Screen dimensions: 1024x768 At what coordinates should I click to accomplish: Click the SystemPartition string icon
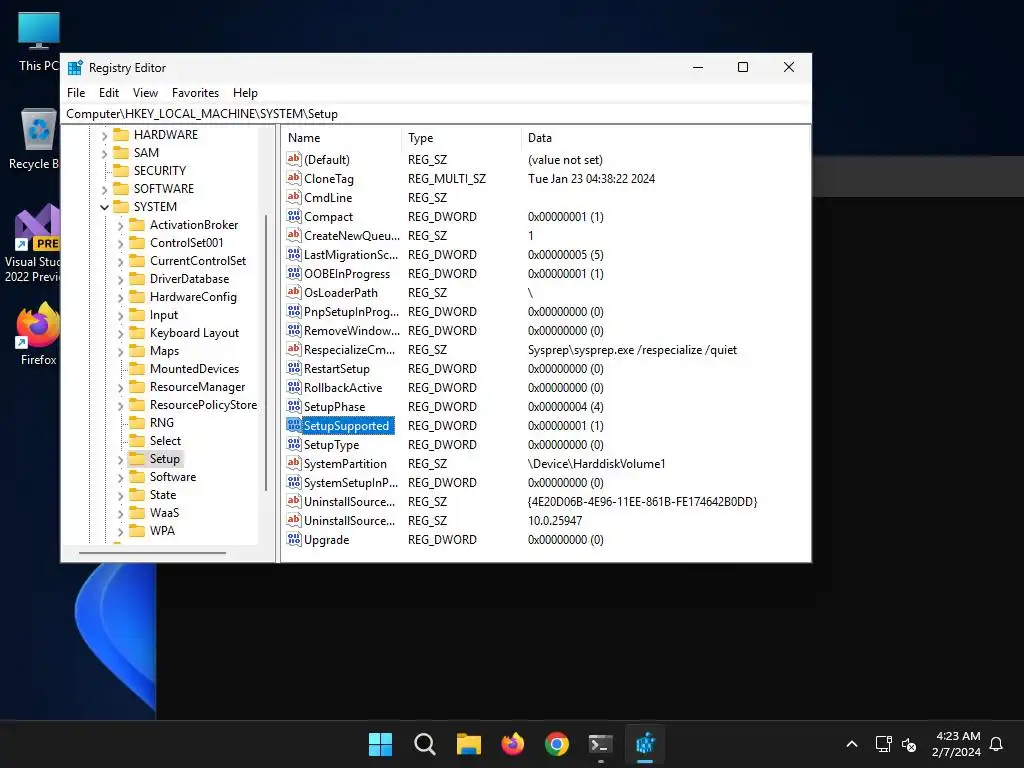294,464
